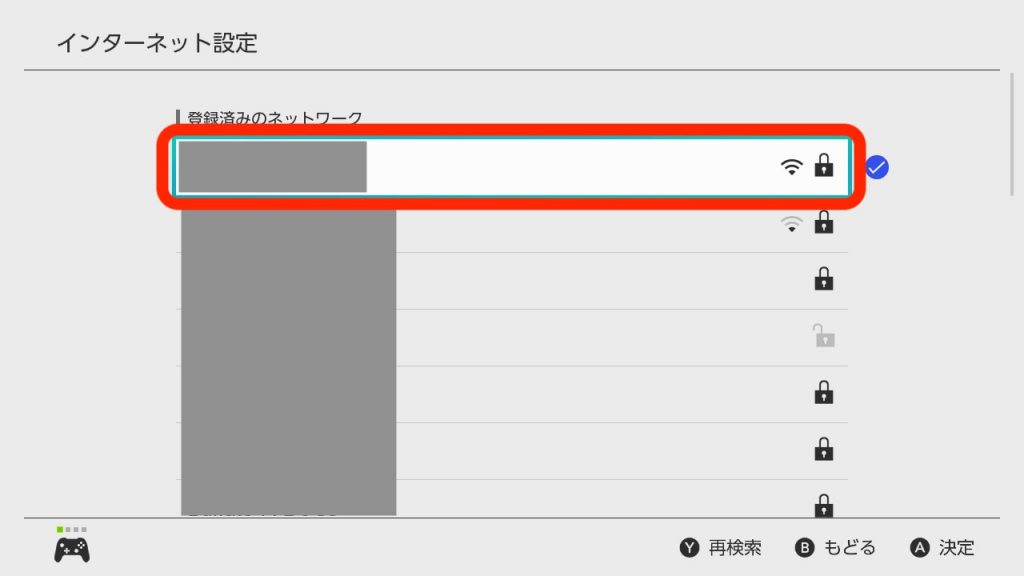Click the grayed open padlock icon
Image resolution: width=1024 pixels, height=576 pixels.
[824, 336]
